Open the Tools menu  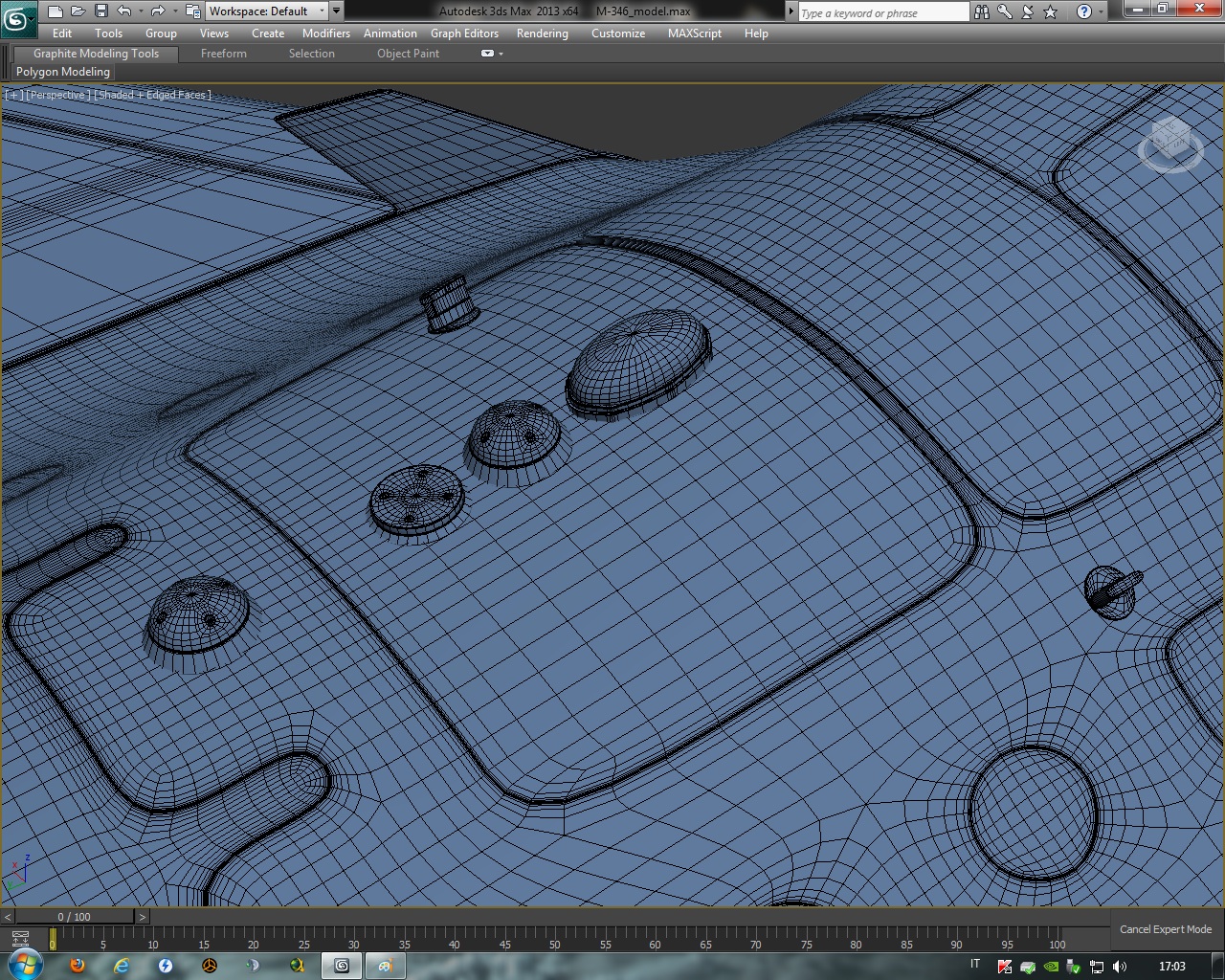tap(108, 33)
